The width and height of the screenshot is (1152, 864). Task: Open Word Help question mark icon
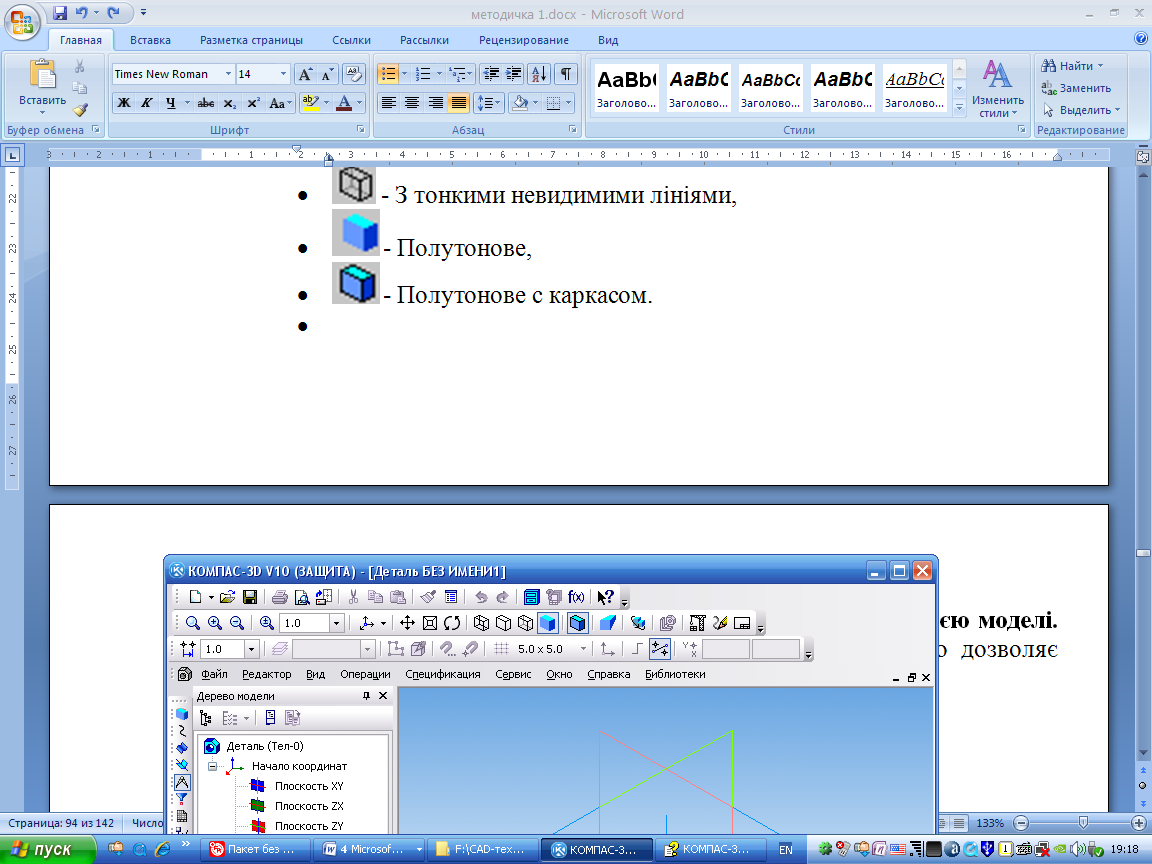click(x=1141, y=39)
